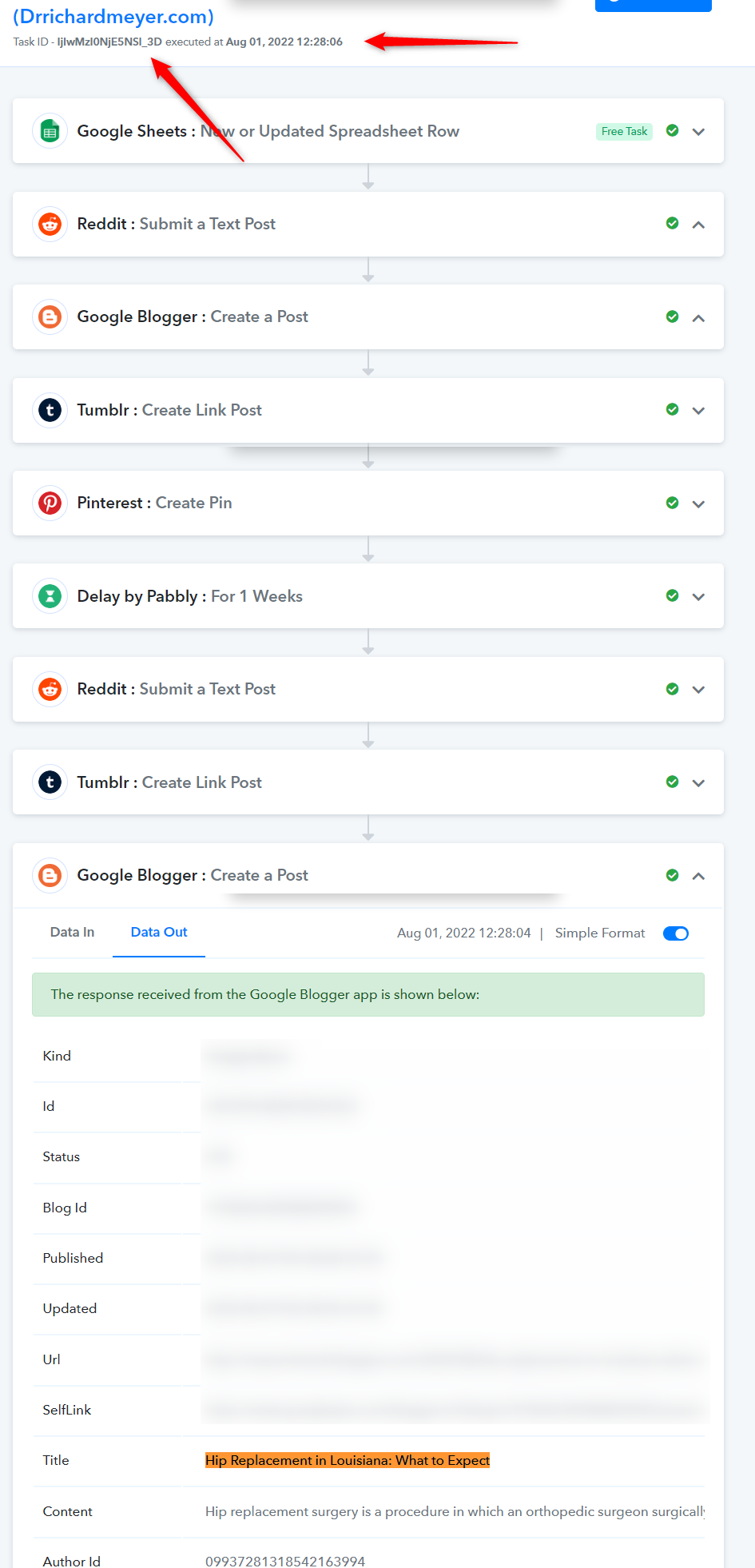This screenshot has height=1568, width=755.
Task: Collapse the first Reddit step chevron
Action: pos(698,225)
